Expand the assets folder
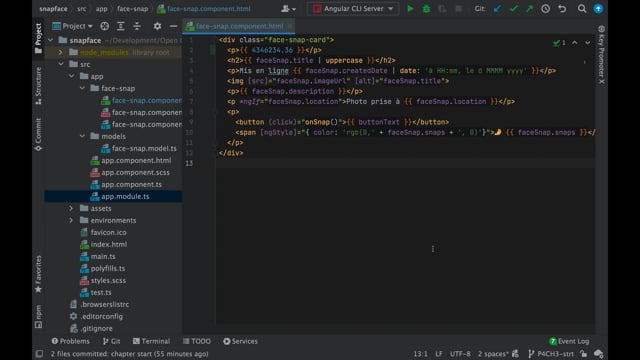 coord(71,208)
